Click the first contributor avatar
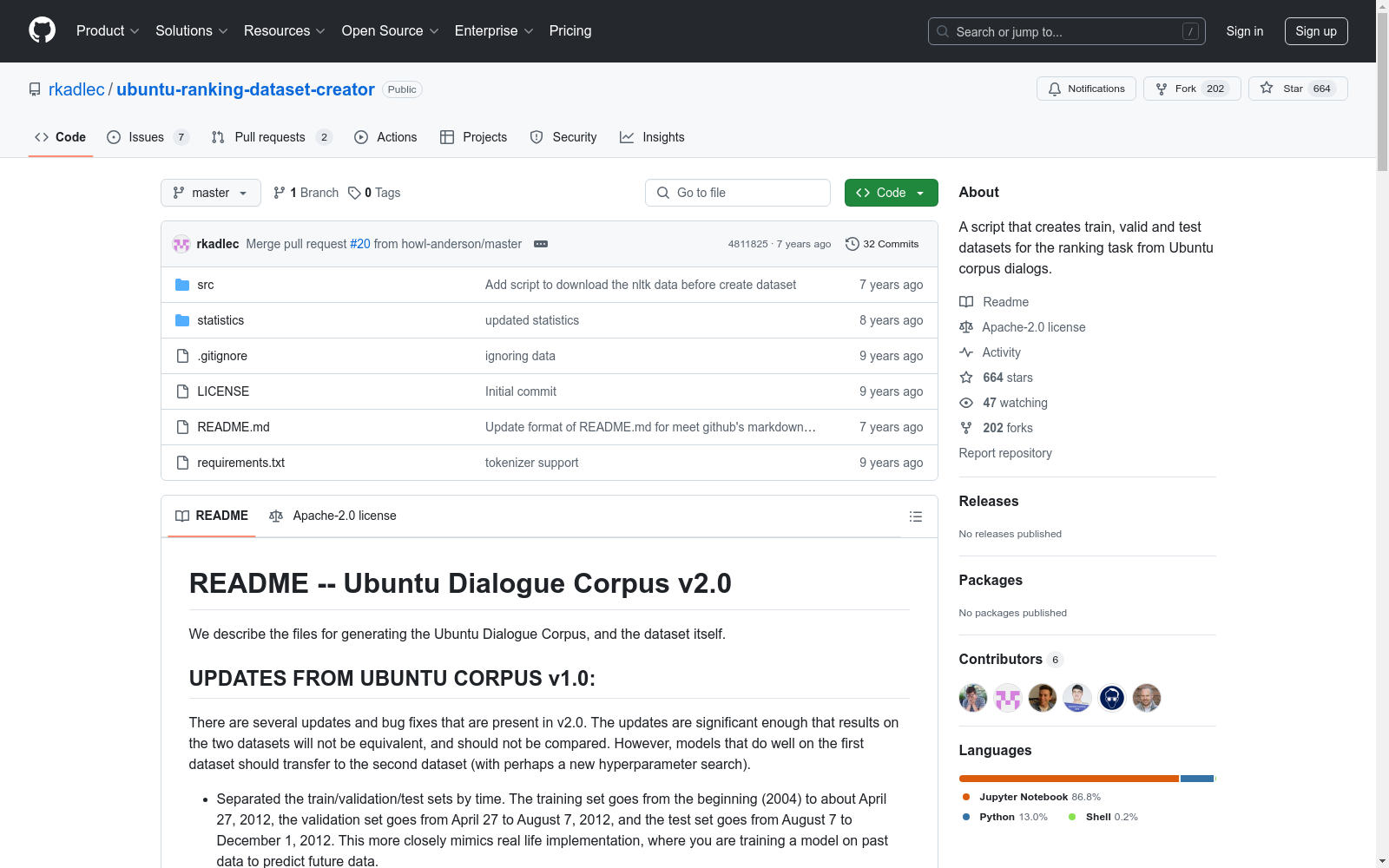Screen dimensions: 1389x868 click(x=973, y=698)
